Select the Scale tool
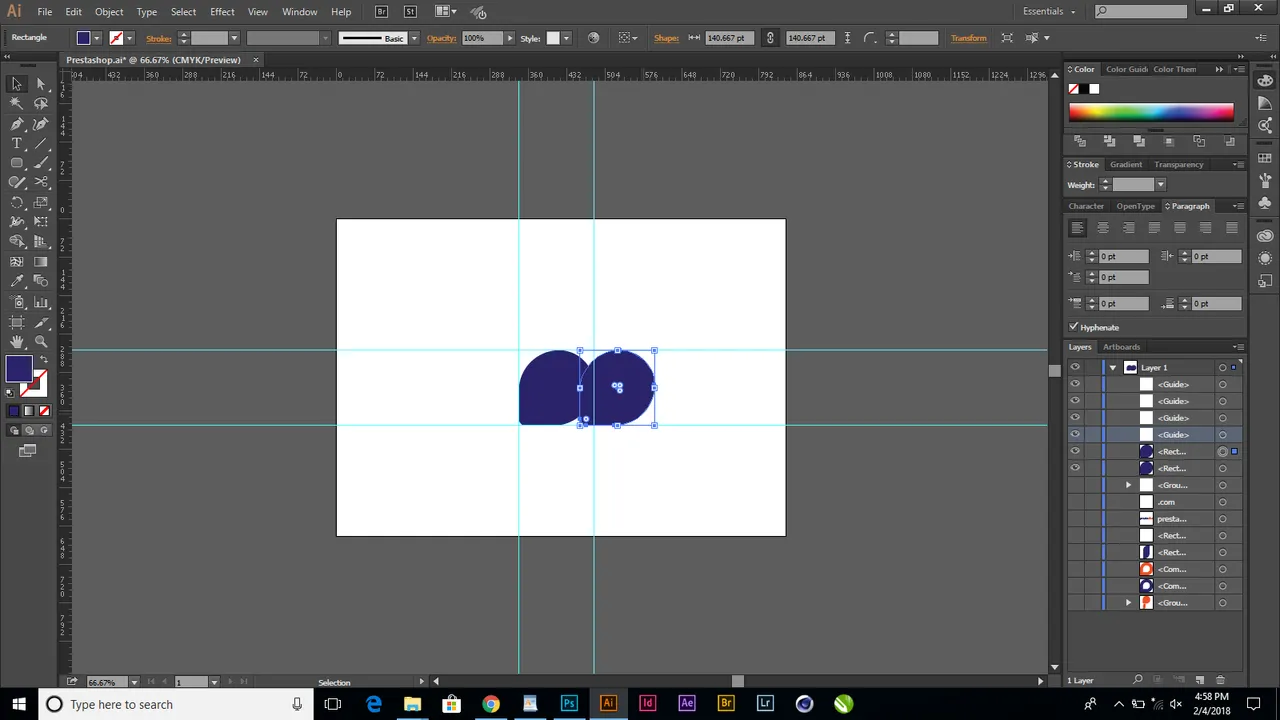Screen dimensions: 1280x720 click(41, 202)
